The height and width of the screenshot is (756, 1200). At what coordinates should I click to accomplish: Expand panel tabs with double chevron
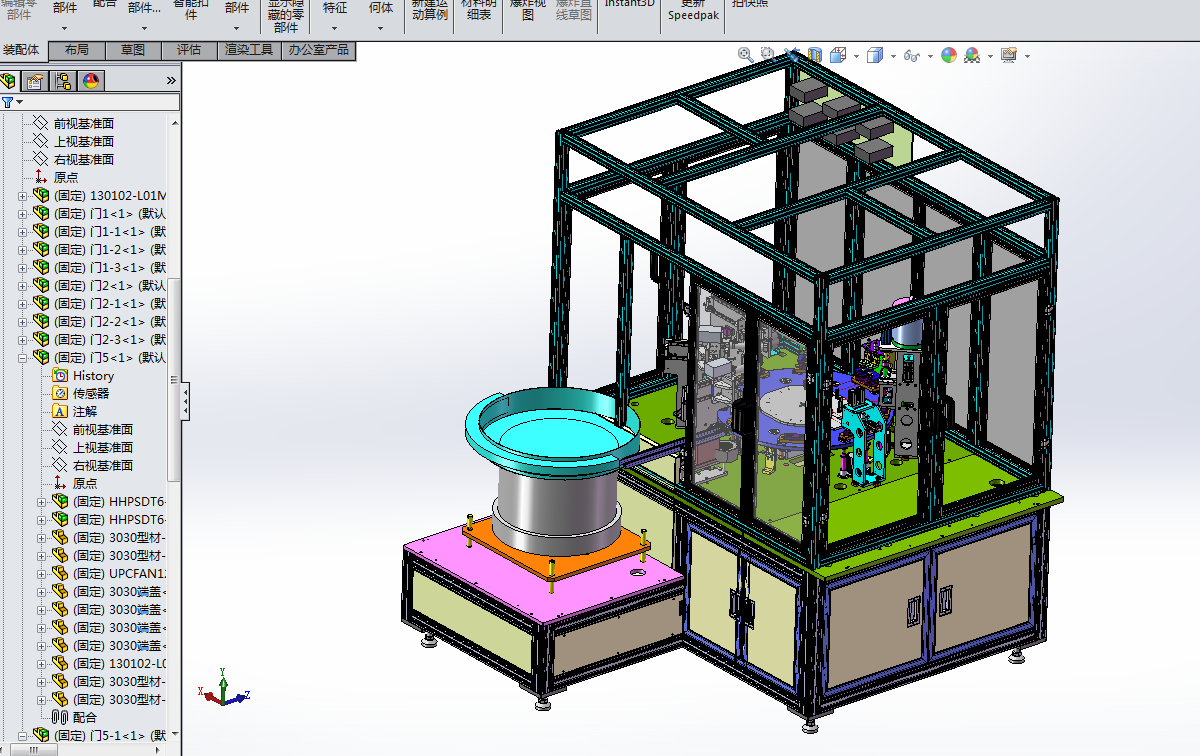(171, 81)
